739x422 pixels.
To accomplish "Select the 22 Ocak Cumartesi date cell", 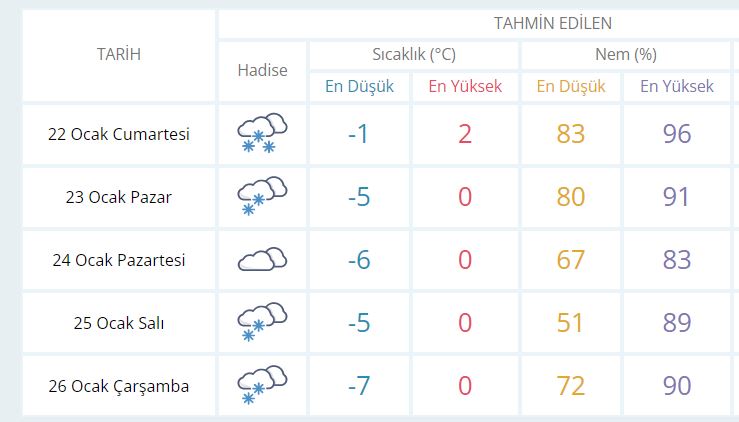I will pyautogui.click(x=119, y=134).
